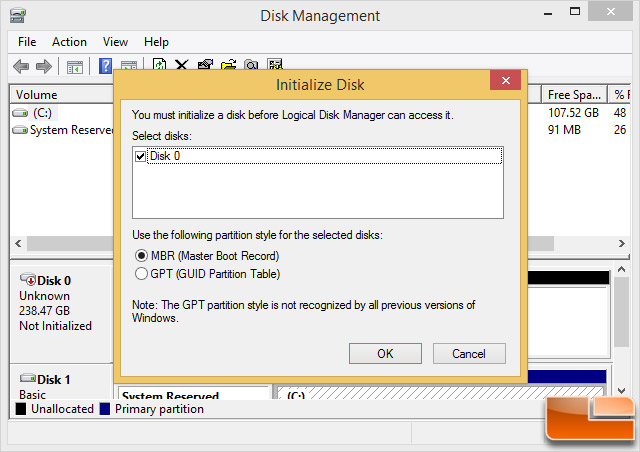Image resolution: width=640 pixels, height=452 pixels.
Task: Click the blue Primary partition legend swatch
Action: 105,409
